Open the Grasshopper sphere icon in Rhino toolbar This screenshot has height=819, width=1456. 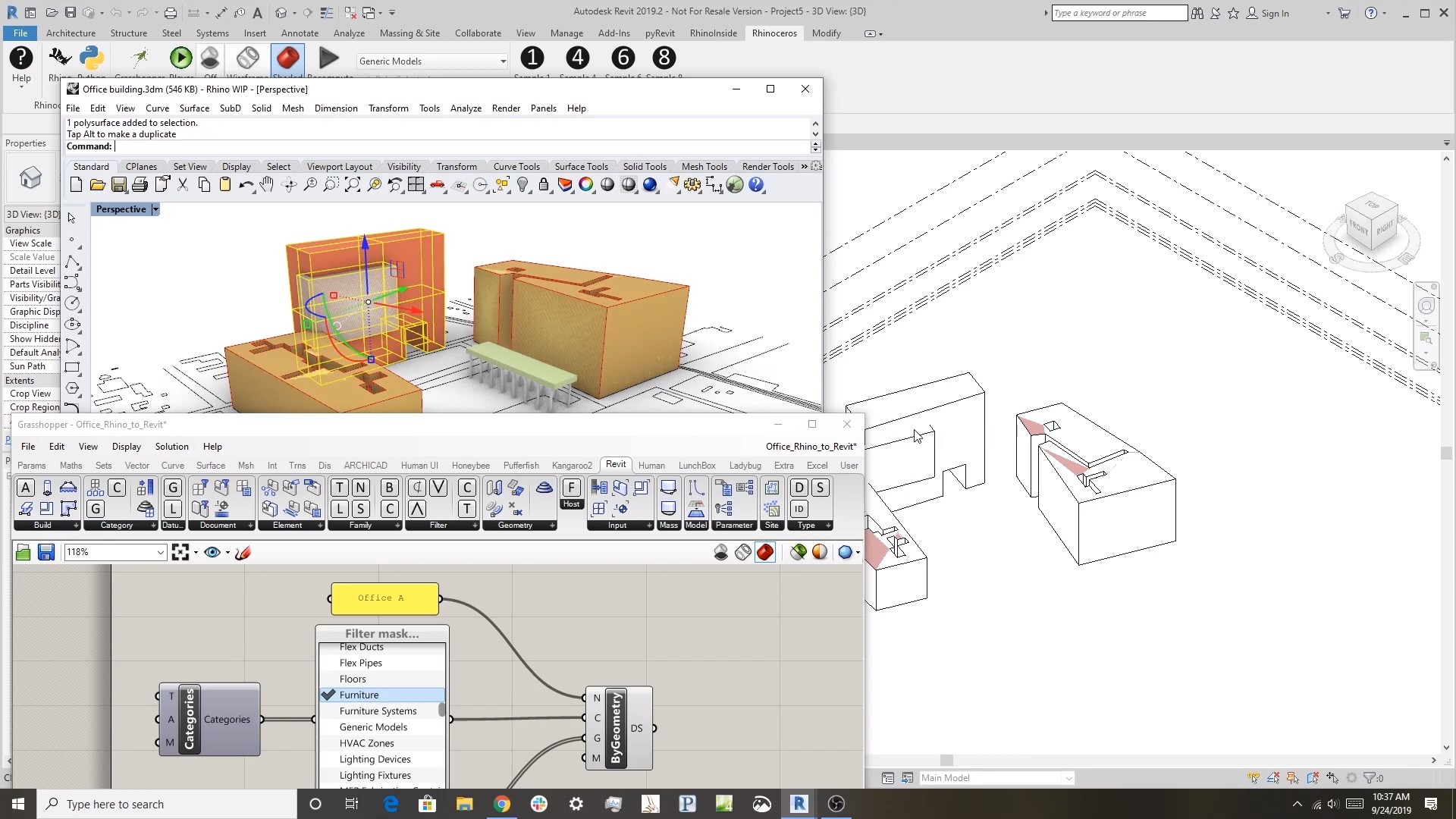pos(735,185)
